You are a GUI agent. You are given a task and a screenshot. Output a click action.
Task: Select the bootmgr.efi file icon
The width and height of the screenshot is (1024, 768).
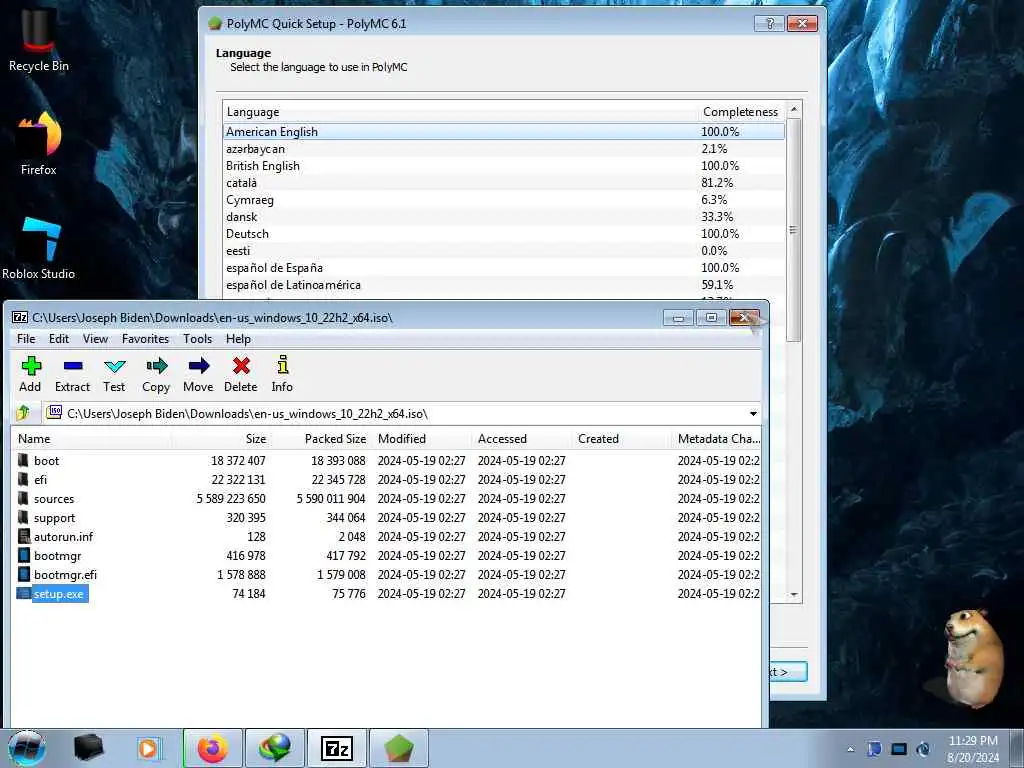24,575
